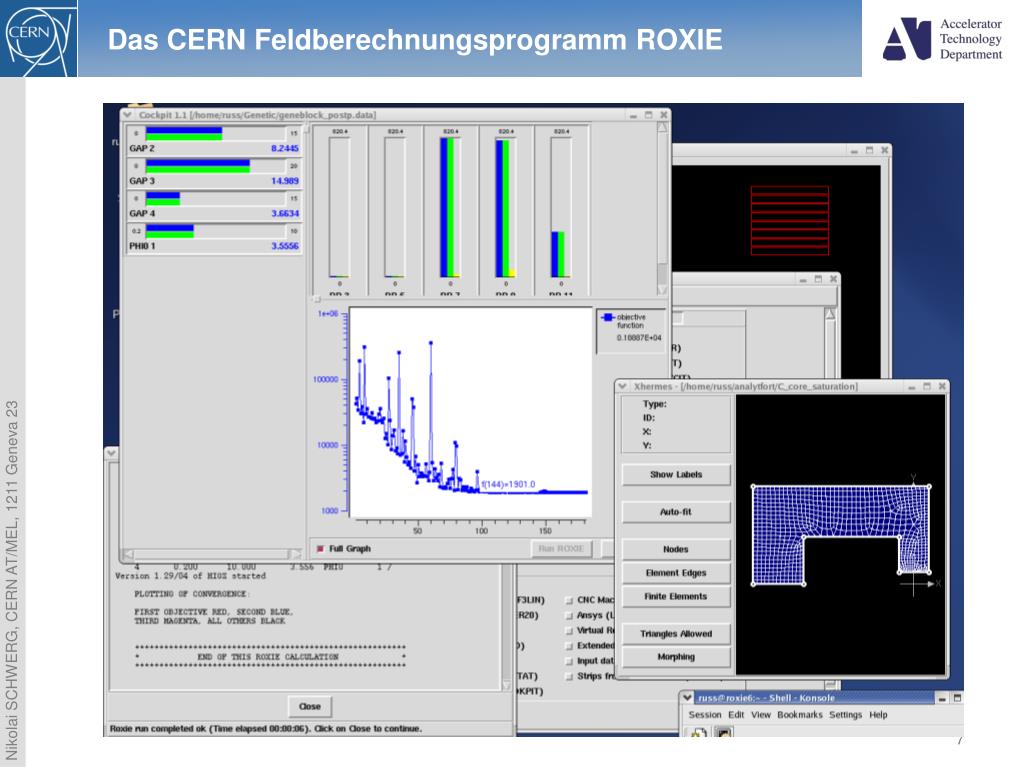Screen dimensions: 1023x767
Task: Toggle the Full Graph checkbox
Action: 320,549
